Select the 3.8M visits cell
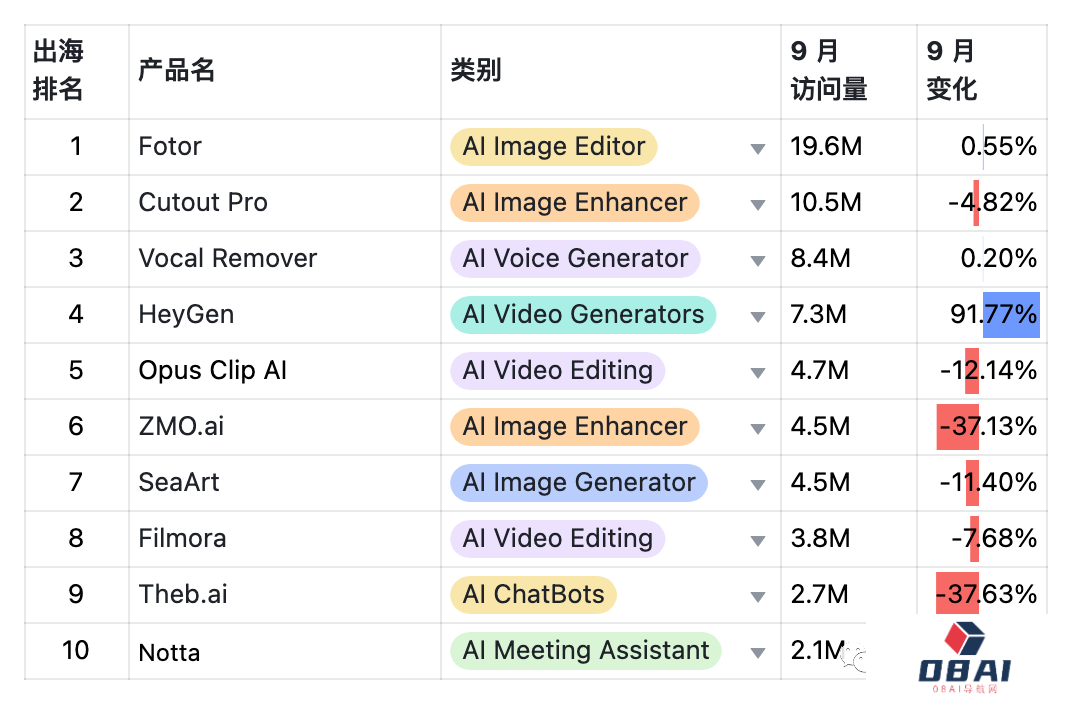 [x=849, y=539]
